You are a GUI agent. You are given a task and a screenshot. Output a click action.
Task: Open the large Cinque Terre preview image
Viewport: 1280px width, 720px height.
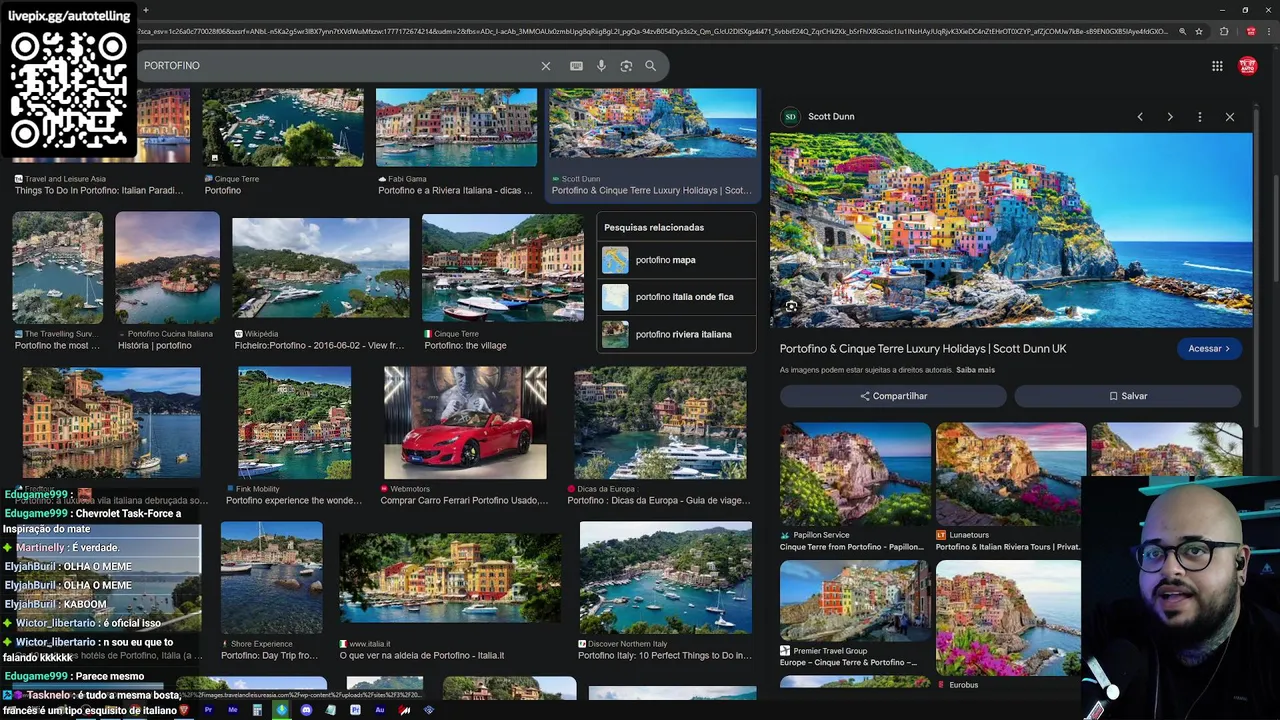[x=1011, y=230]
